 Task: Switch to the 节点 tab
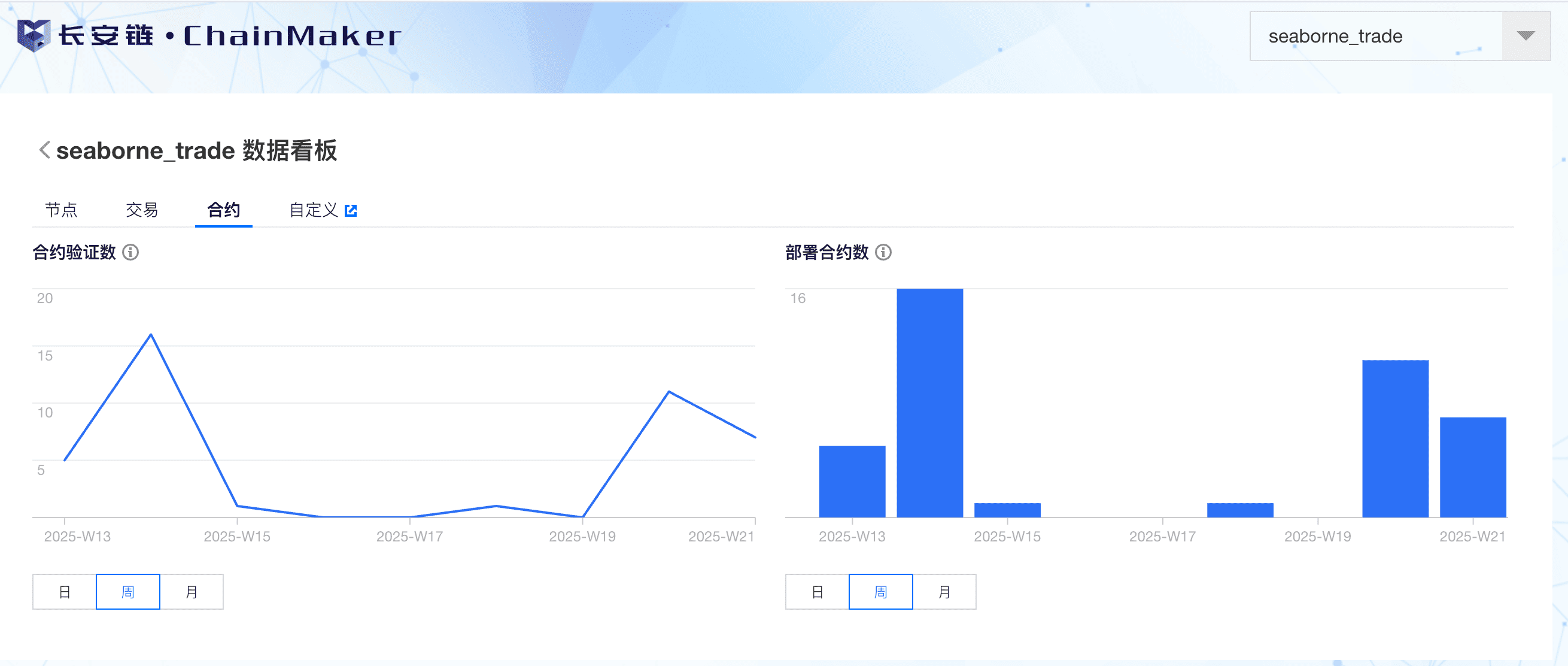[62, 210]
